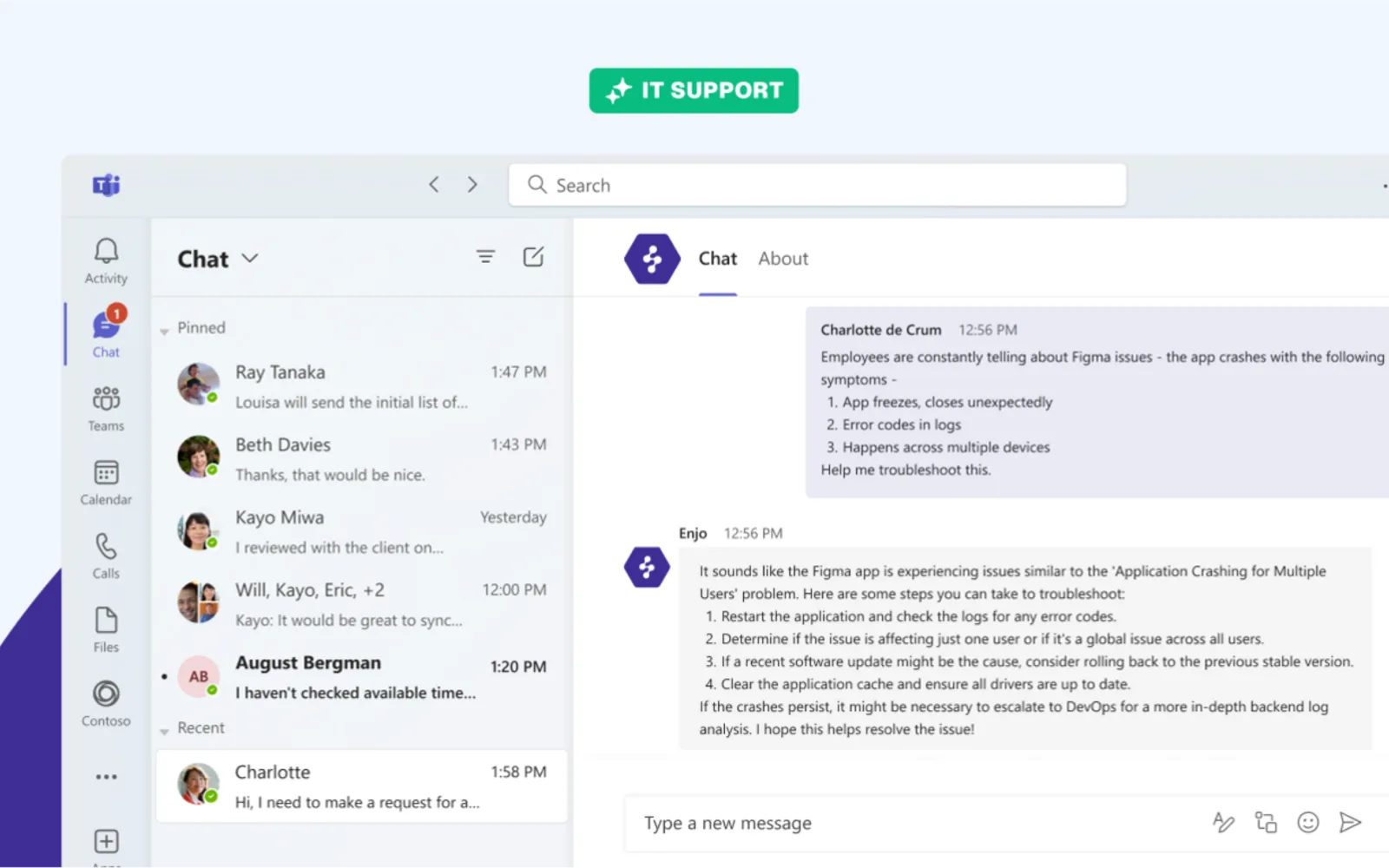Screen dimensions: 1389x868
Task: Click the Microsoft Teams logo
Action: tap(106, 185)
